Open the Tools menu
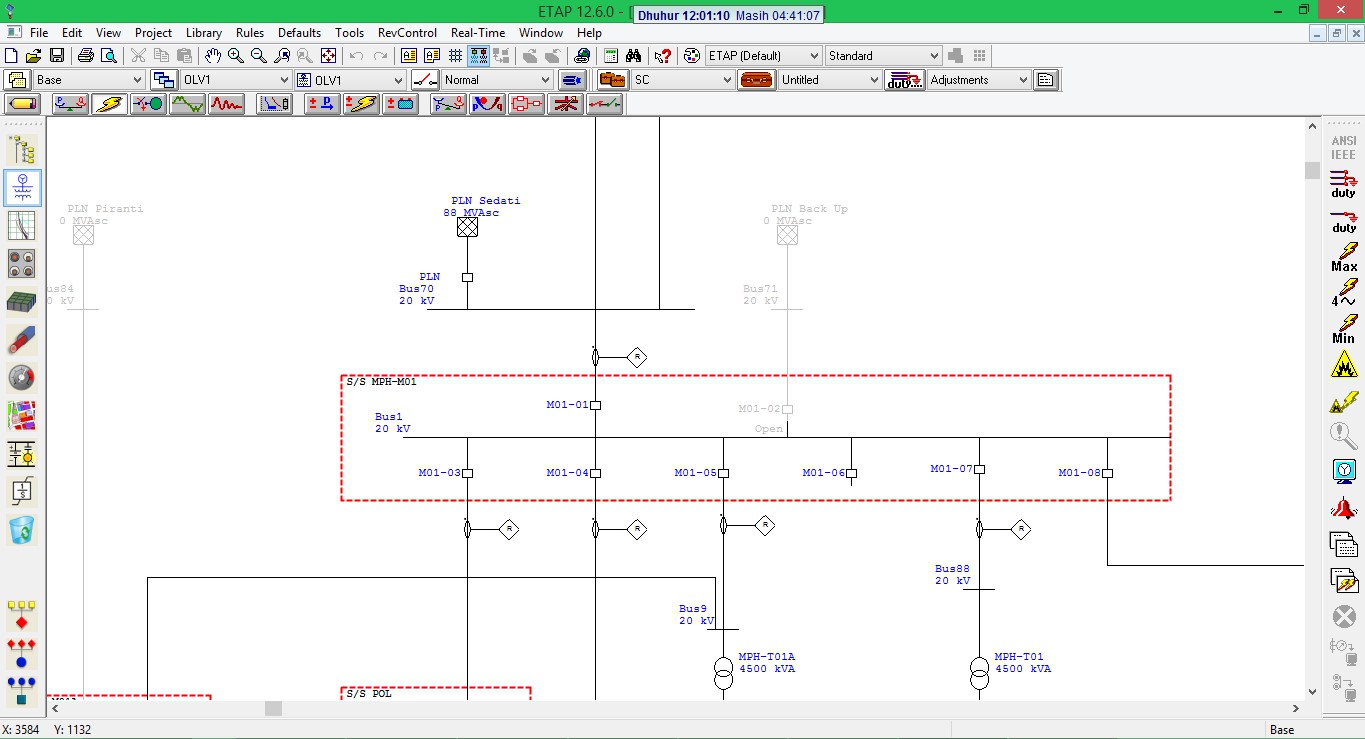Viewport: 1365px width, 739px height. click(350, 33)
